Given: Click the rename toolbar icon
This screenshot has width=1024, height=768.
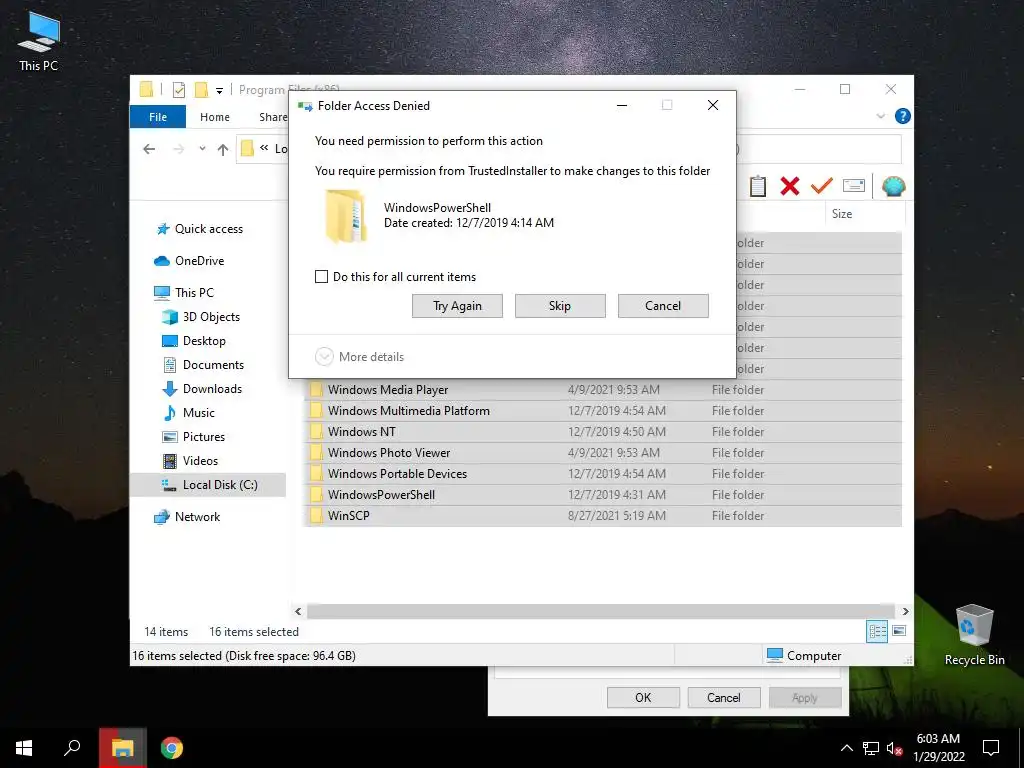Looking at the screenshot, I should [854, 186].
